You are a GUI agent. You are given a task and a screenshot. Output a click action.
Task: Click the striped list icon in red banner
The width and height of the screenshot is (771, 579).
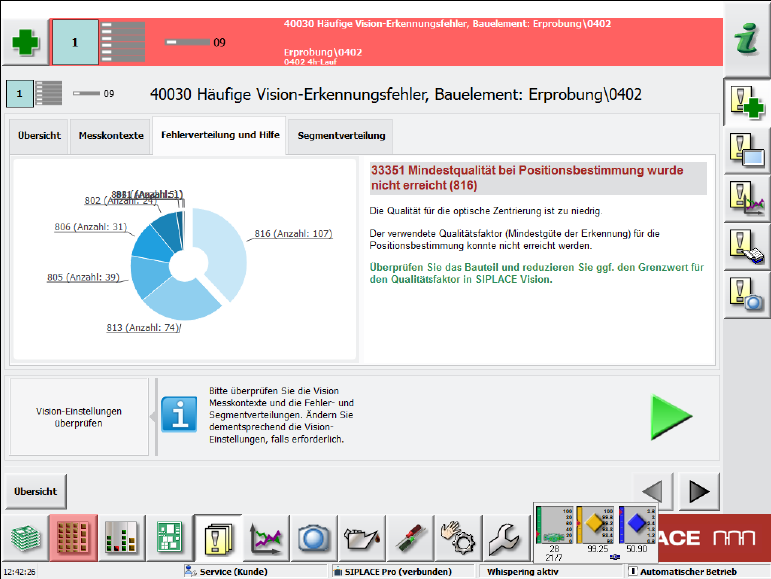pyautogui.click(x=123, y=42)
